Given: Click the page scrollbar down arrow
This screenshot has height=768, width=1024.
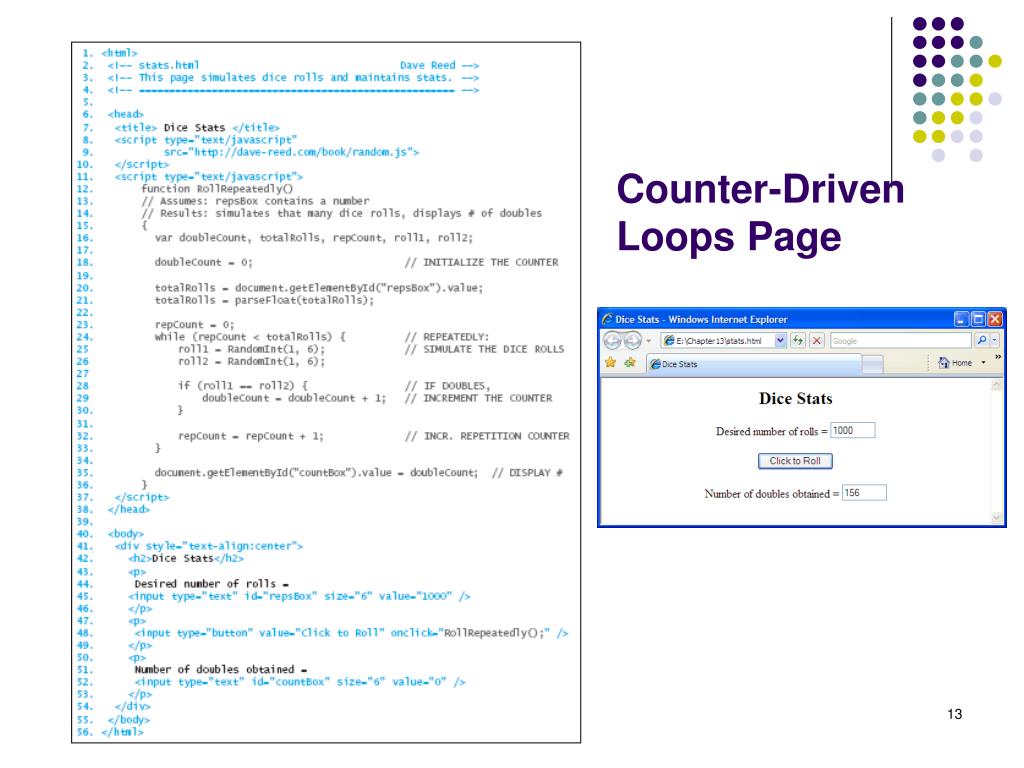Looking at the screenshot, I should pos(997,517).
